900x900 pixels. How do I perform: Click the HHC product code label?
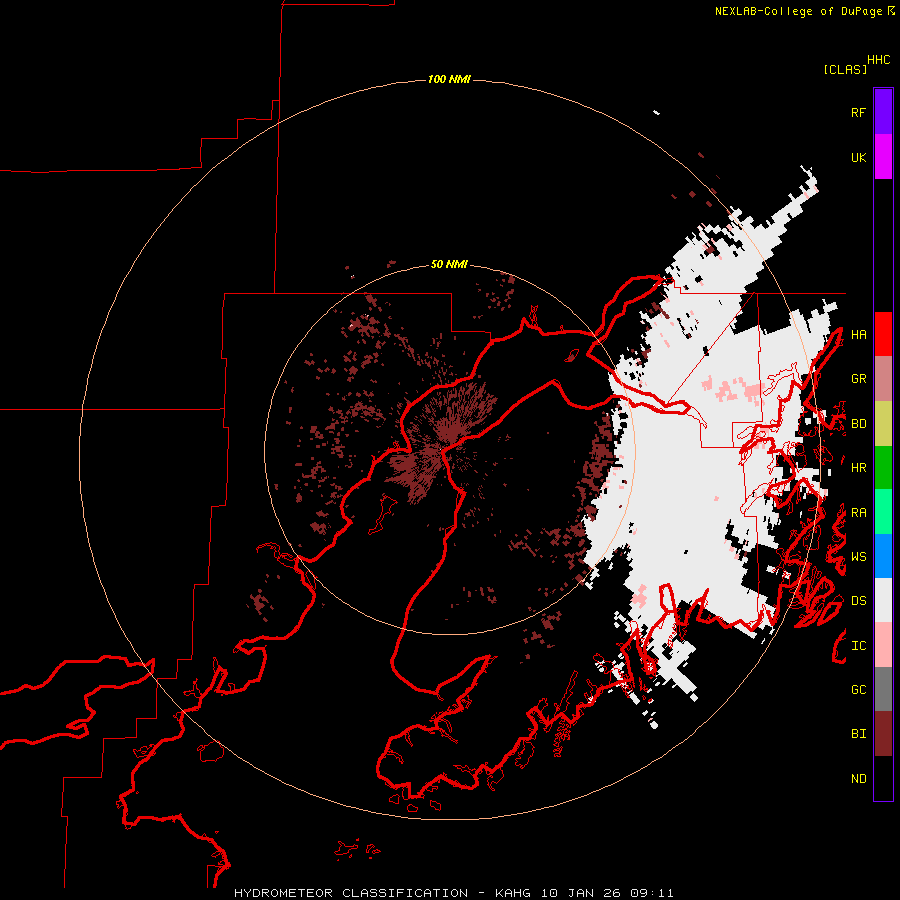[x=879, y=60]
